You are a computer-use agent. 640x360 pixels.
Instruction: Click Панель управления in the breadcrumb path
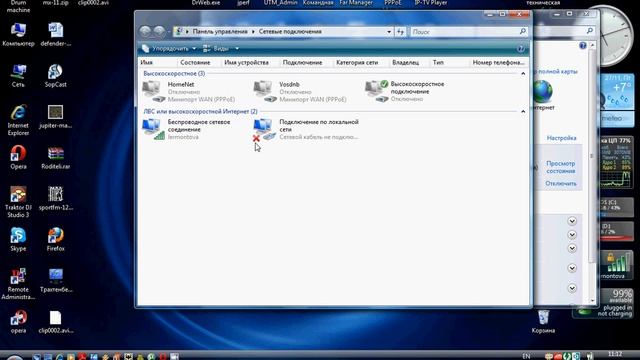pyautogui.click(x=220, y=31)
